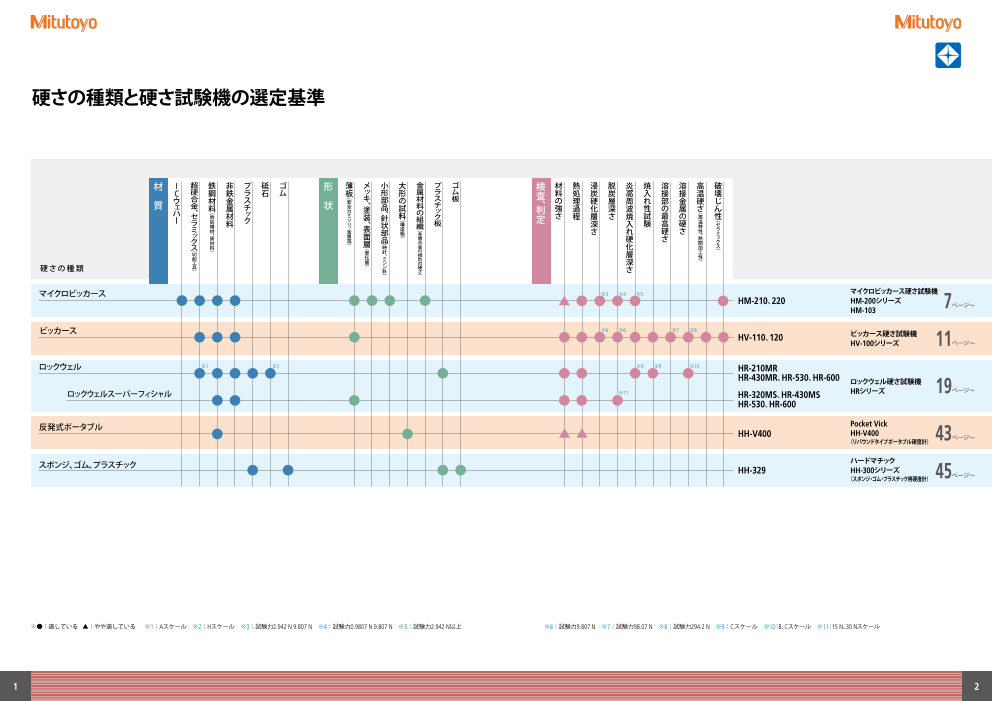Select footnote ※1：Aスケール
992x701 pixels.
[166, 627]
